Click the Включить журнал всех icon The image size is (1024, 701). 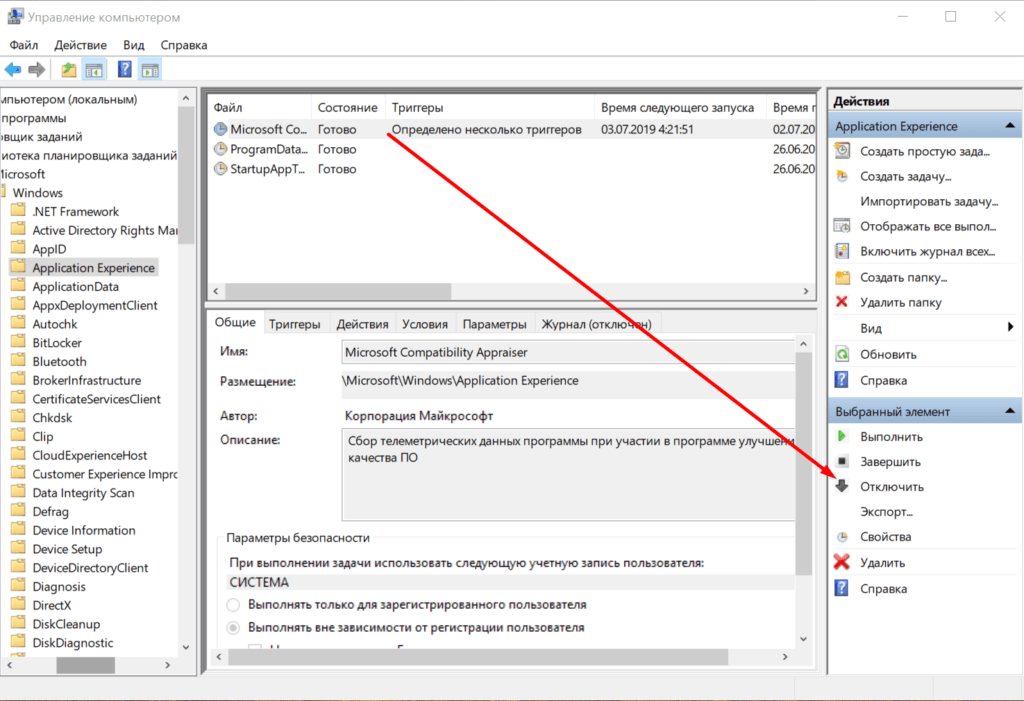pos(842,252)
